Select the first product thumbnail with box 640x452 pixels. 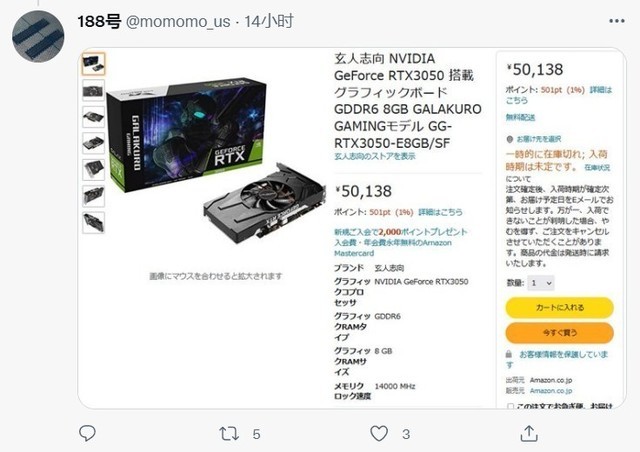click(93, 64)
